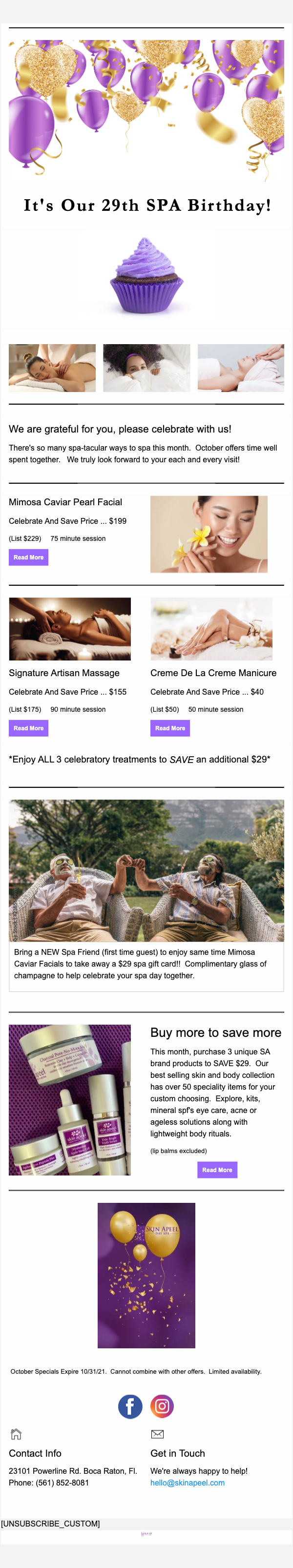Click the Skin Apeel products photo
293x1568 pixels.
69,1100
